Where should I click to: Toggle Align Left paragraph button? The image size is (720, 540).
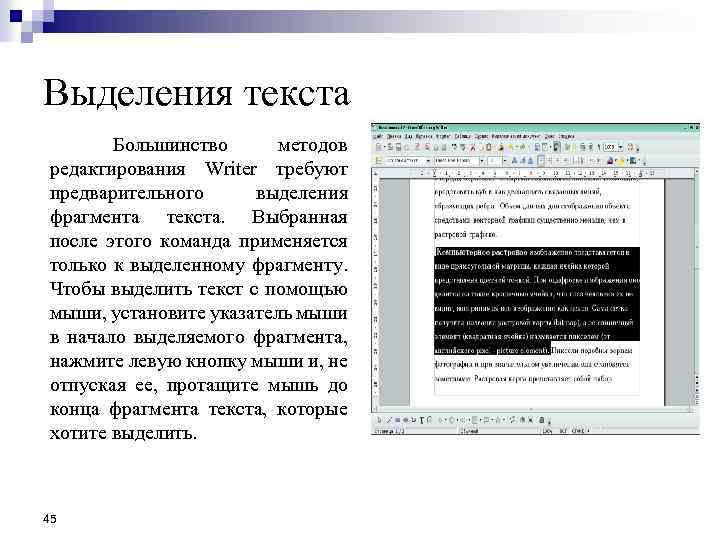click(x=541, y=161)
